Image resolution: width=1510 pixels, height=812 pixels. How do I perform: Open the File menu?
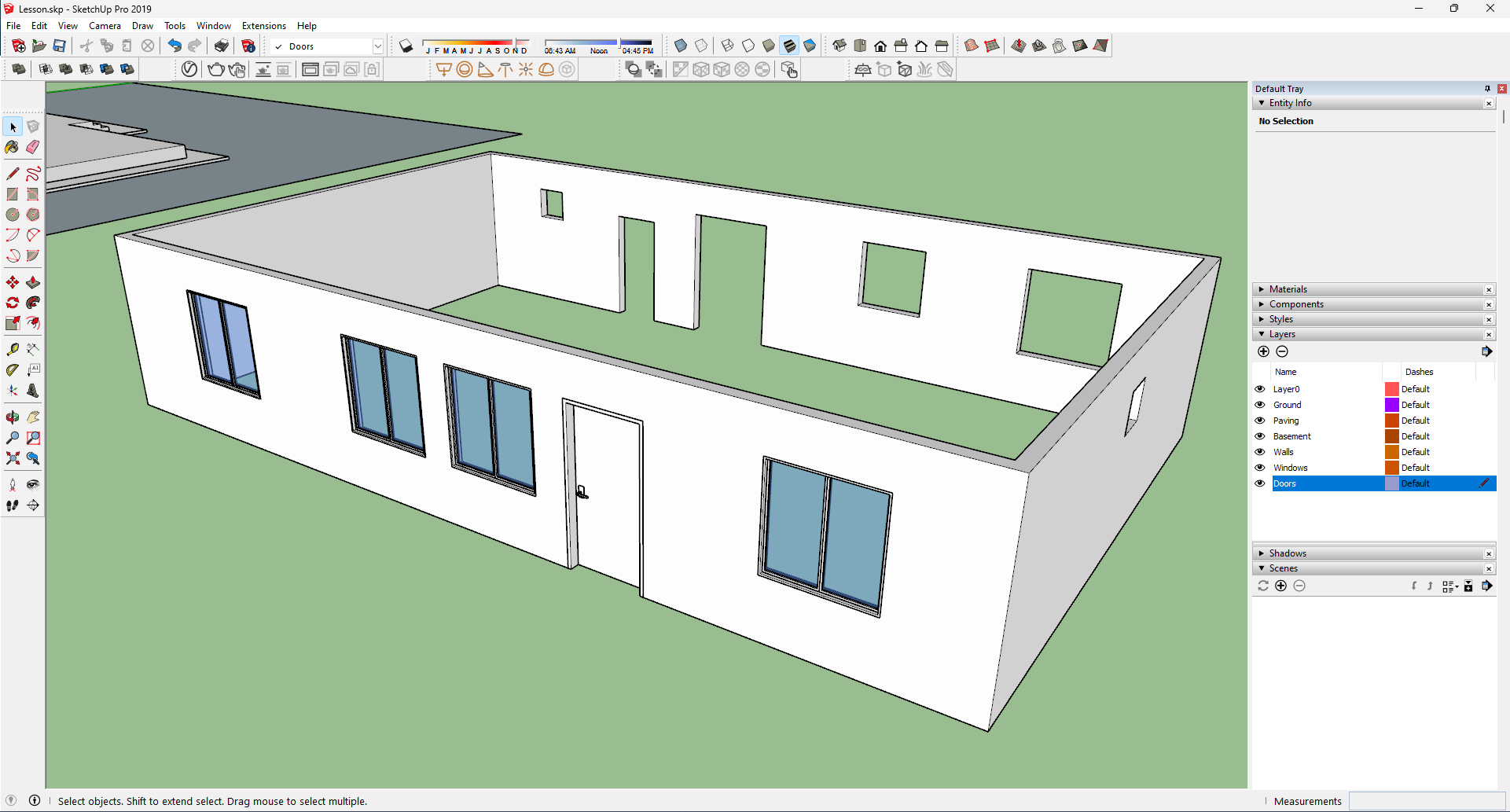point(13,26)
